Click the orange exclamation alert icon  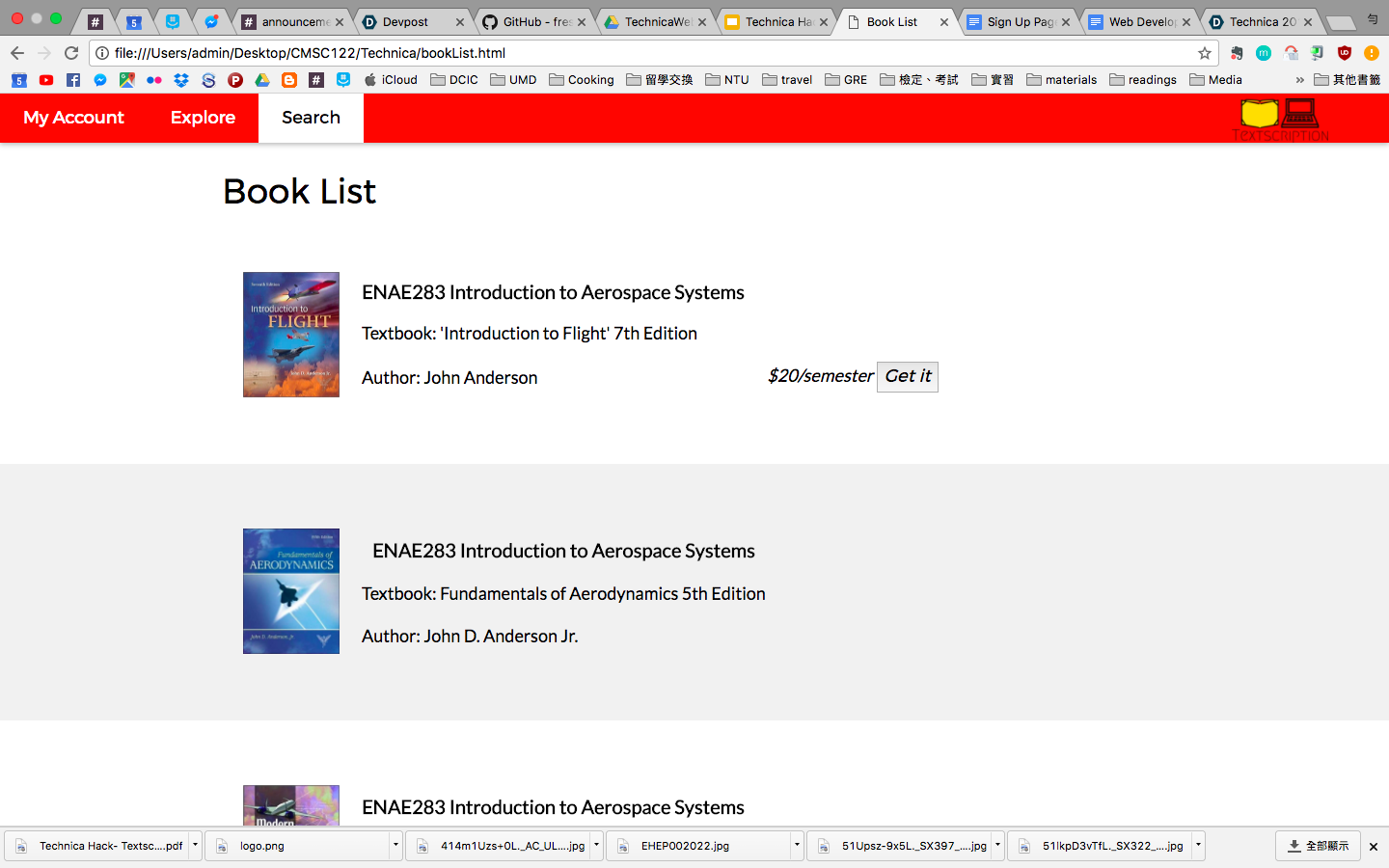[1372, 53]
